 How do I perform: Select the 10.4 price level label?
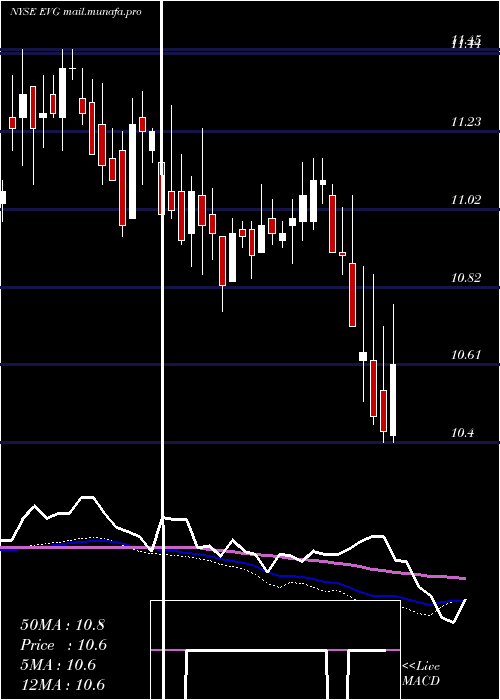[x=463, y=433]
